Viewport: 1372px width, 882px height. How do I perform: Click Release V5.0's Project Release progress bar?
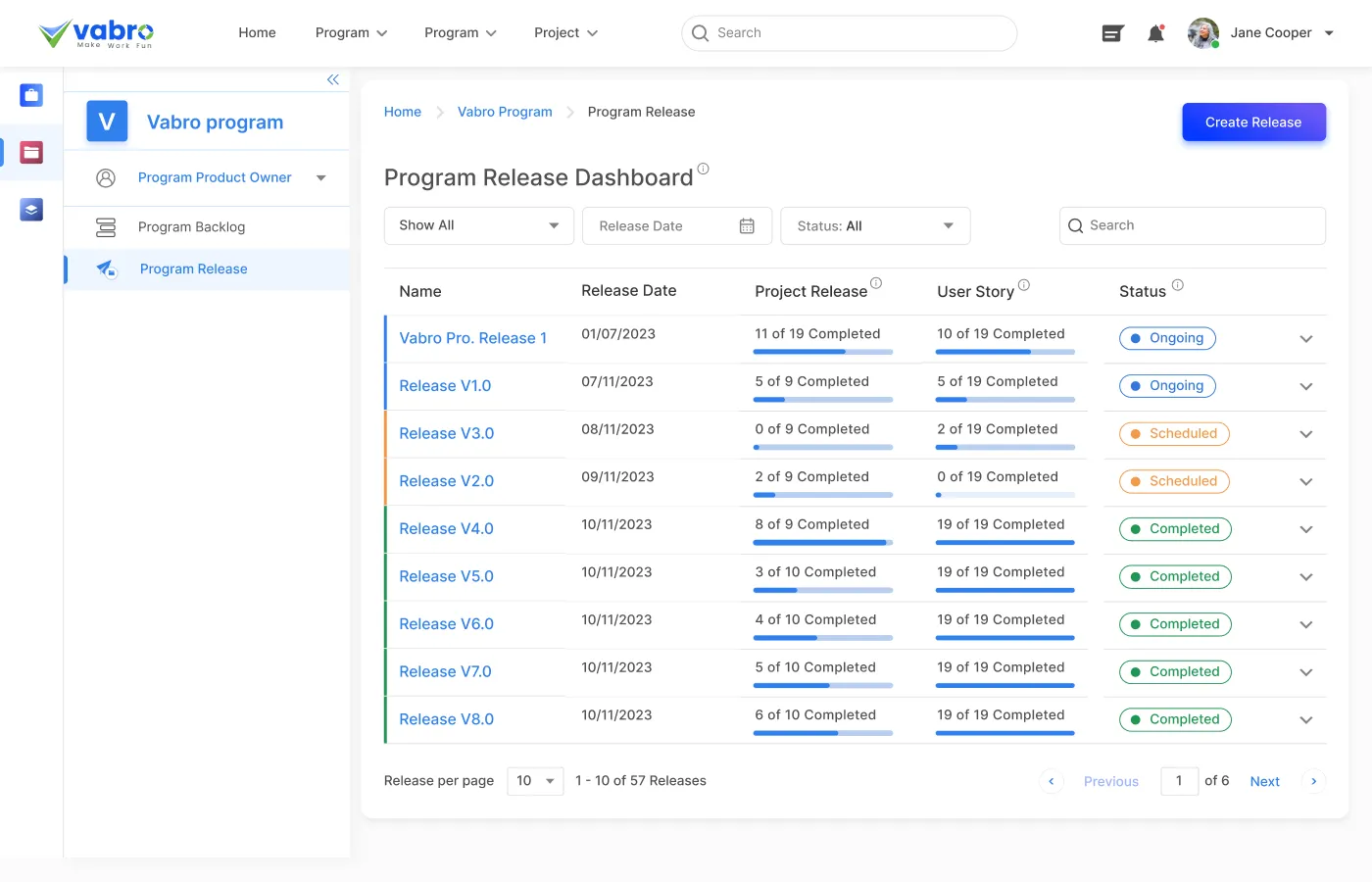[x=823, y=590]
